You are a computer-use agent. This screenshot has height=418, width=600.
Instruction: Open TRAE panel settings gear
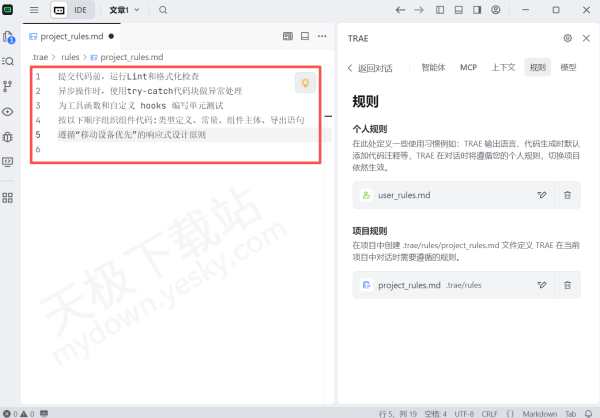[x=567, y=37]
